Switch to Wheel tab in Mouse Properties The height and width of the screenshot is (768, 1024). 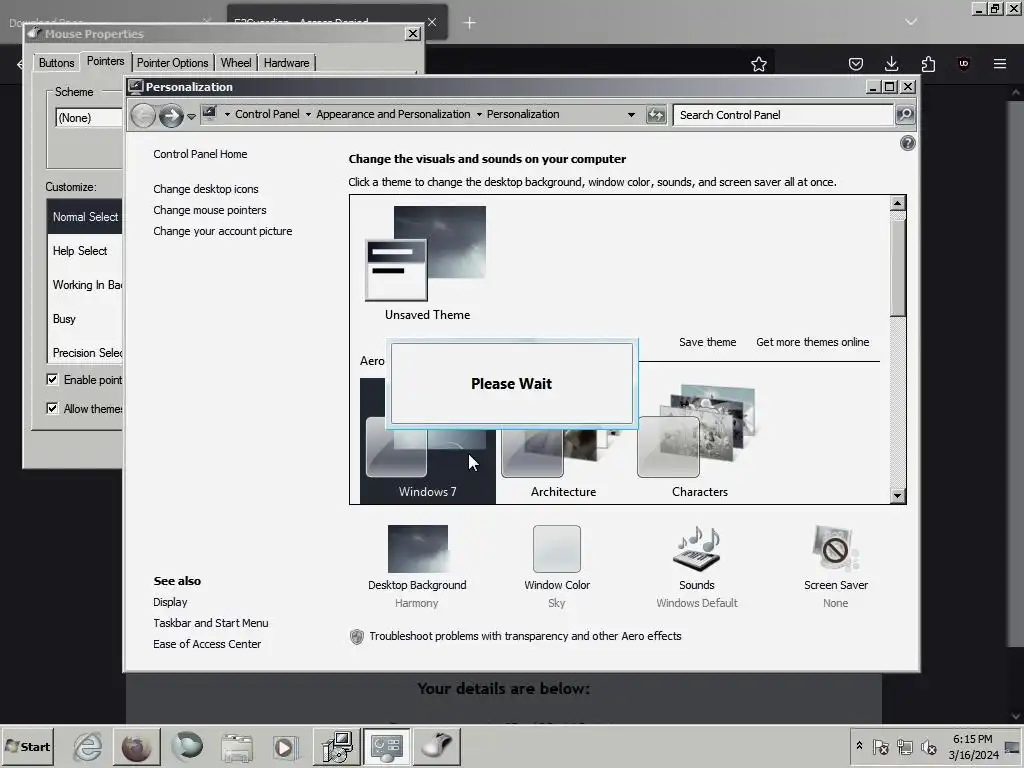pyautogui.click(x=236, y=63)
